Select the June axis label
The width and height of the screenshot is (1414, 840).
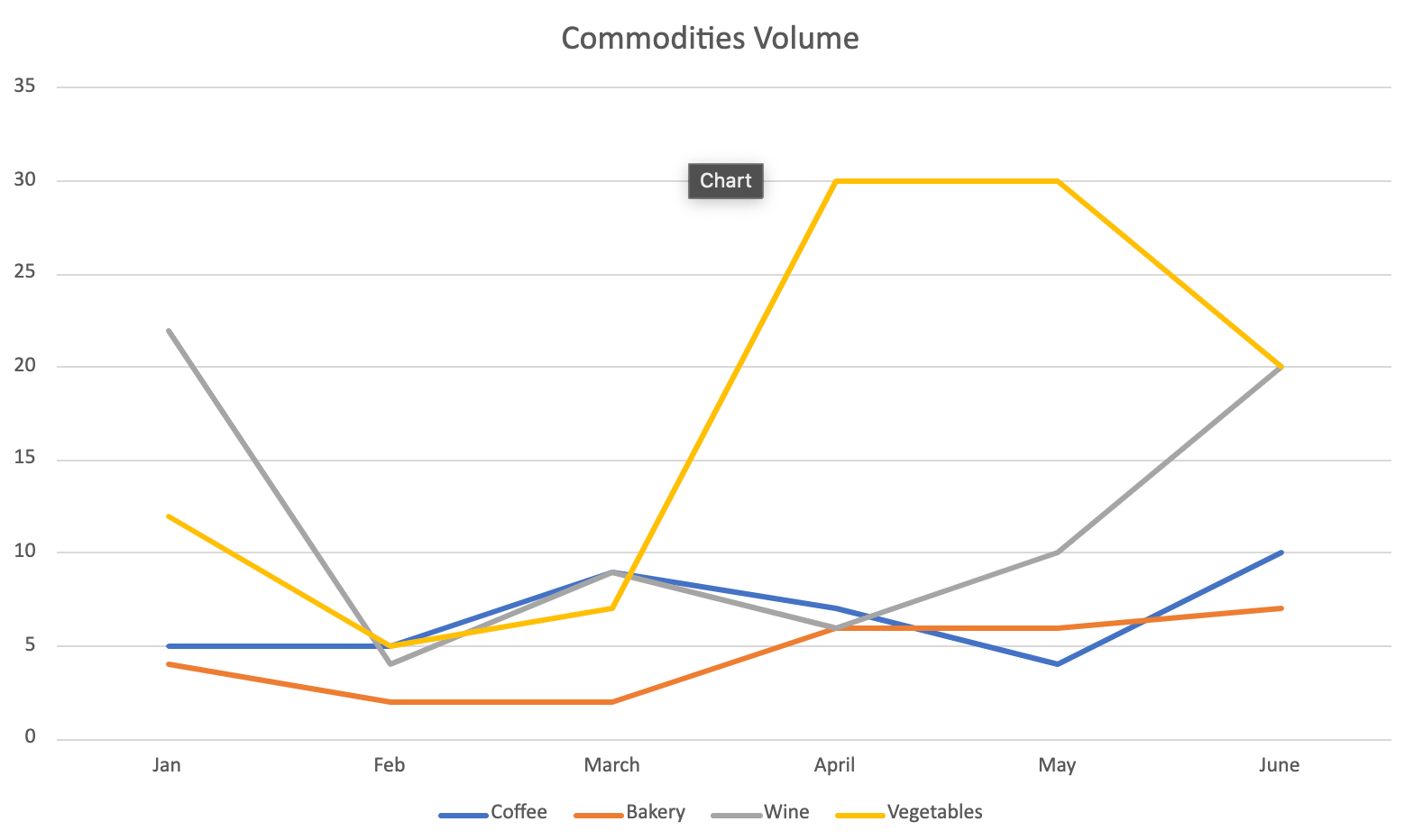(1280, 765)
